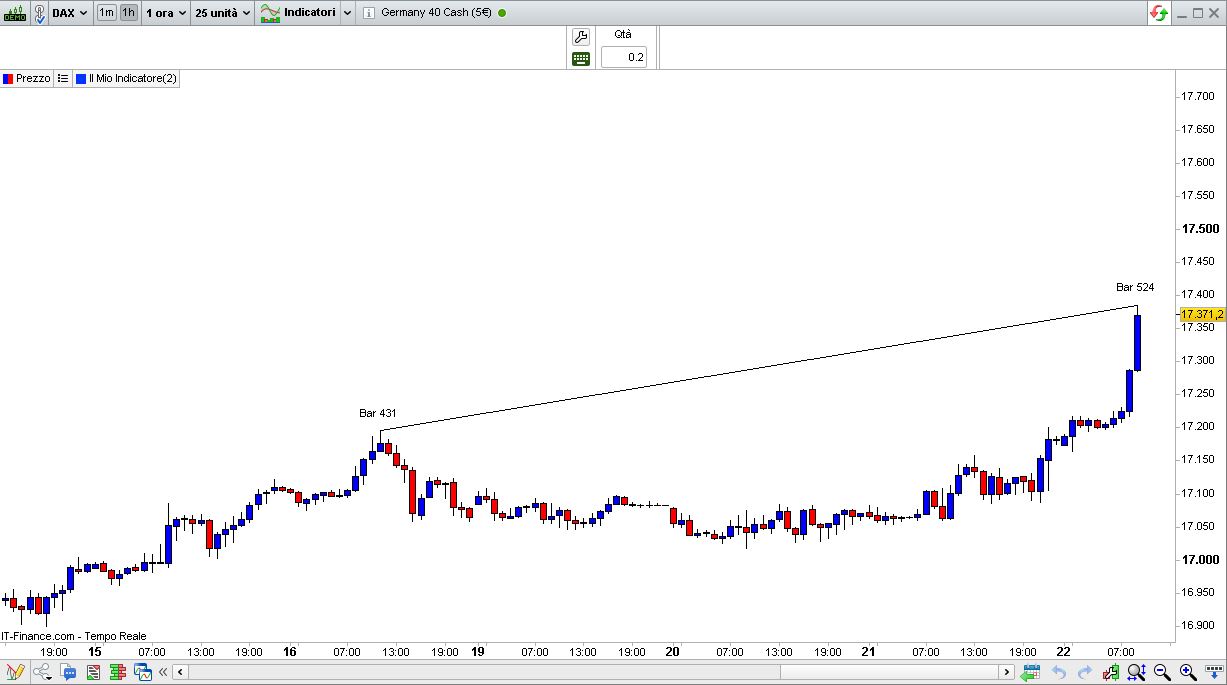Click the Germany 40 Cash (5€) label
Screen dimensions: 1227x685
(436, 13)
